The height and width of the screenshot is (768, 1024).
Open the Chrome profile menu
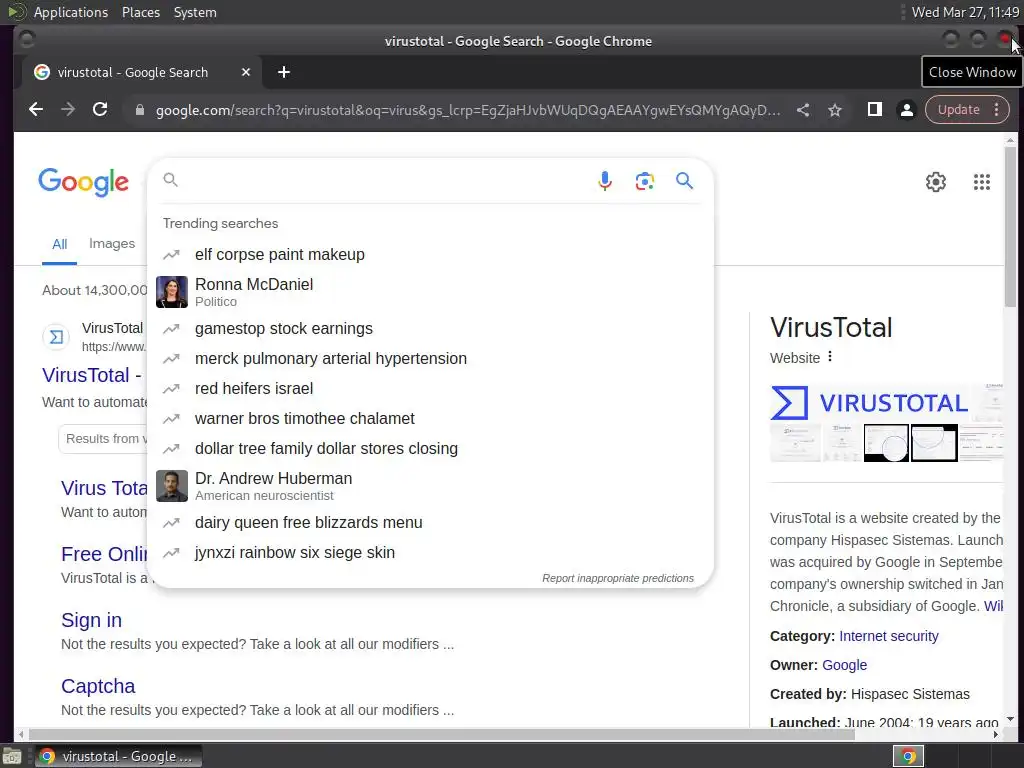point(906,110)
